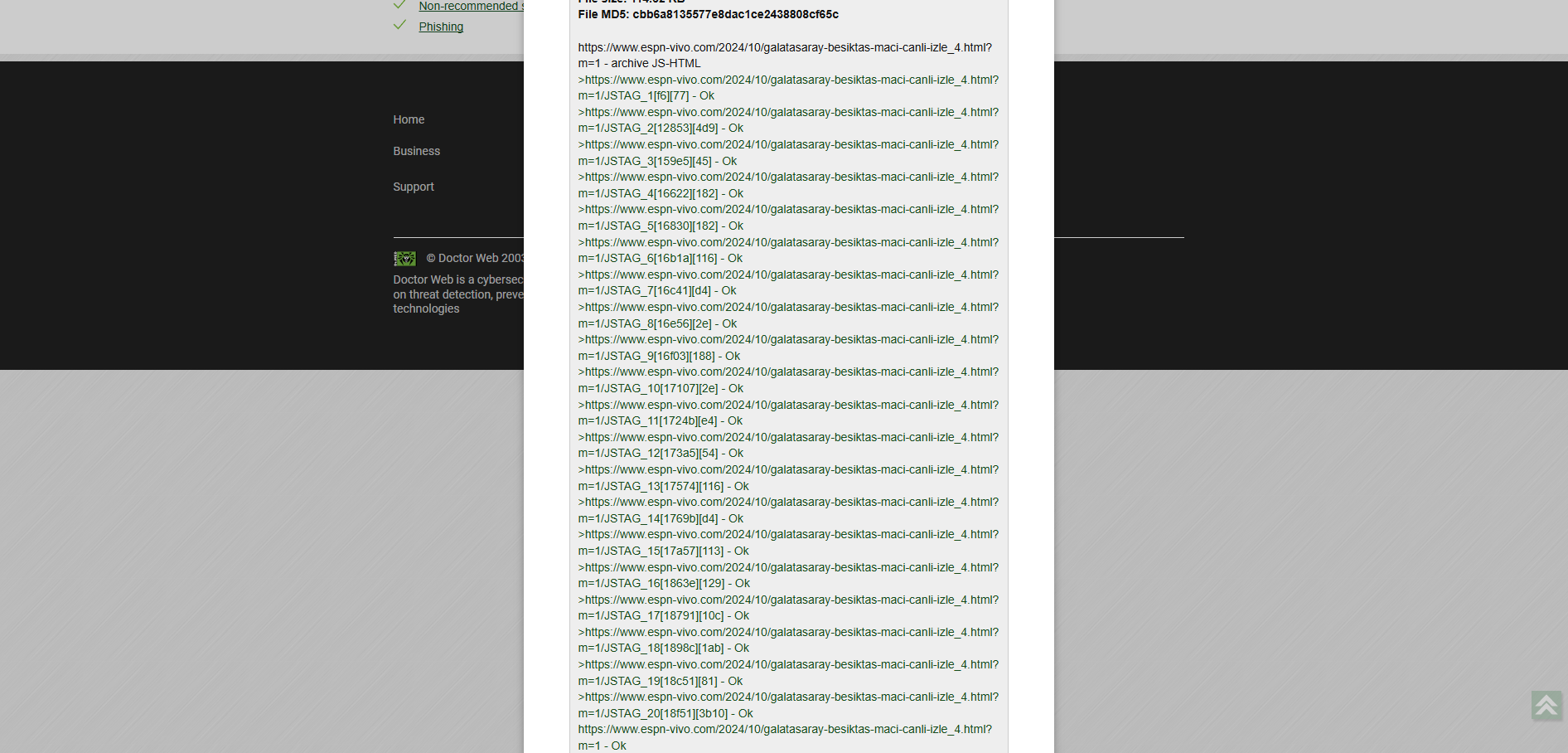Viewport: 1568px width, 753px height.
Task: Click the 'm=1 - archive JS-HTML' line
Action: [639, 63]
